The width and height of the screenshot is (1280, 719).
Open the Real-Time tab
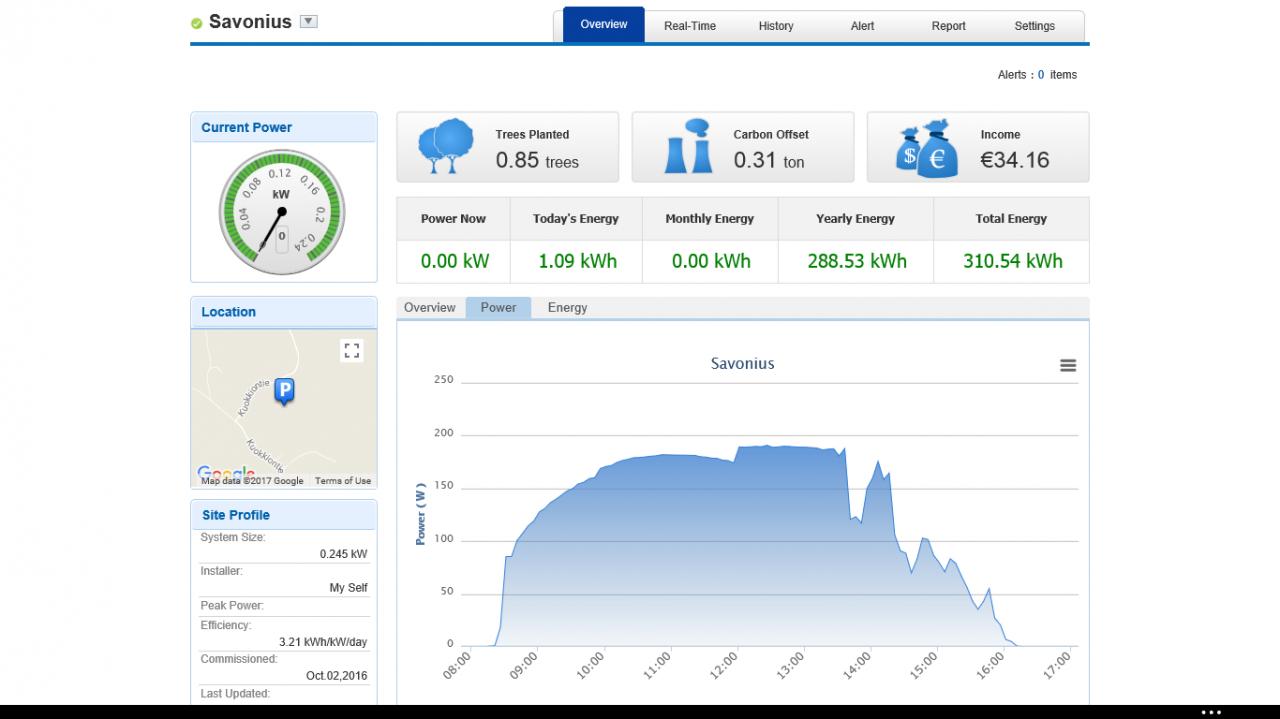click(690, 26)
